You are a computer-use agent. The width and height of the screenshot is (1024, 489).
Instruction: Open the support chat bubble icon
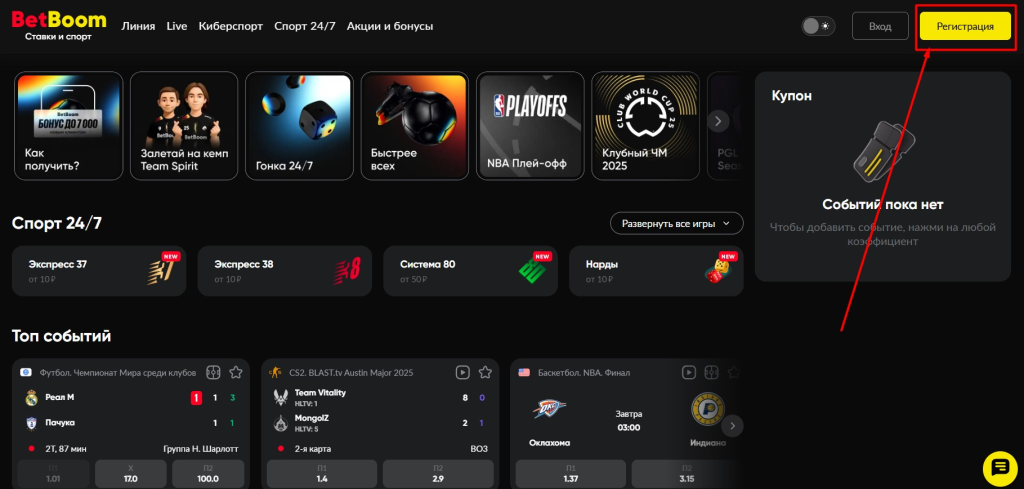click(x=1000, y=467)
